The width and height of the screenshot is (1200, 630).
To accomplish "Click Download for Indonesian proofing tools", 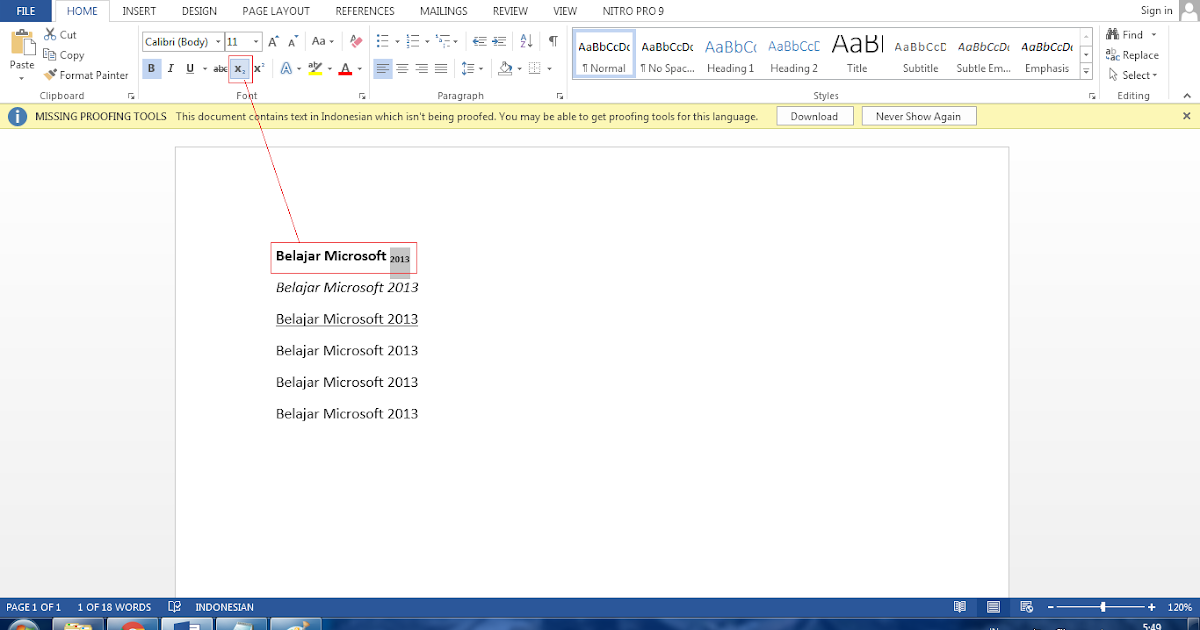I will [814, 115].
